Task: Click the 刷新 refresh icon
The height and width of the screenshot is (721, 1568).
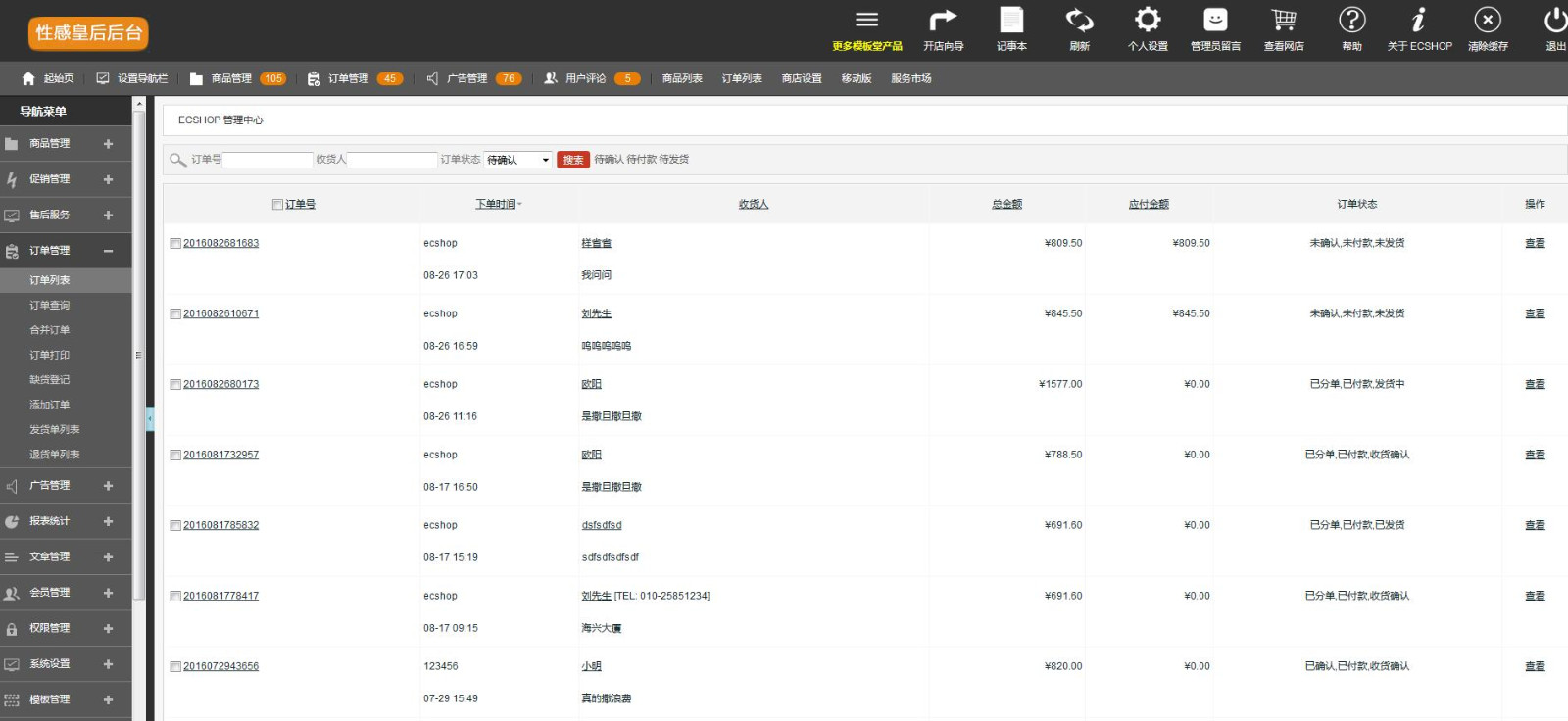Action: click(1079, 21)
